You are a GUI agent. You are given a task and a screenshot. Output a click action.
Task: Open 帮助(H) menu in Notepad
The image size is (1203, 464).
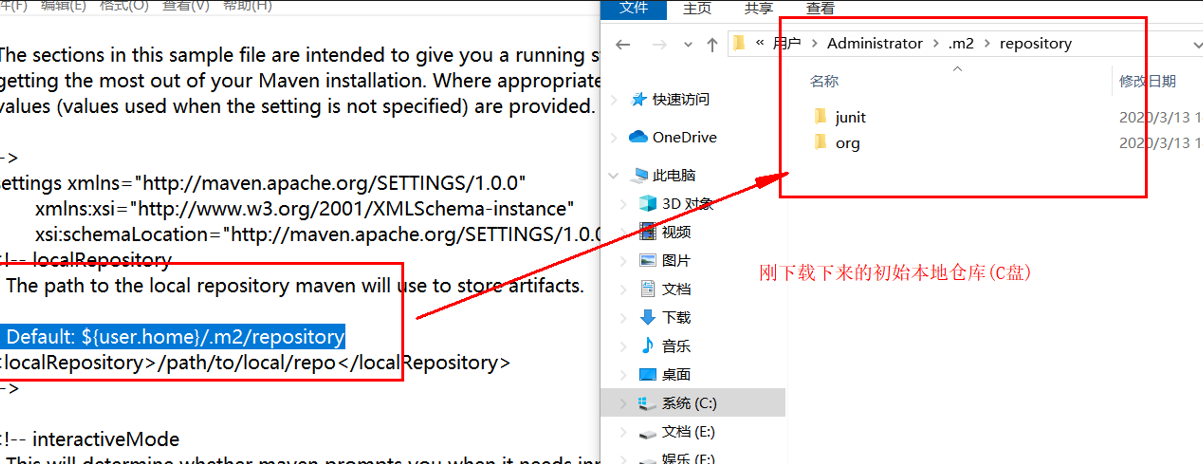click(246, 6)
